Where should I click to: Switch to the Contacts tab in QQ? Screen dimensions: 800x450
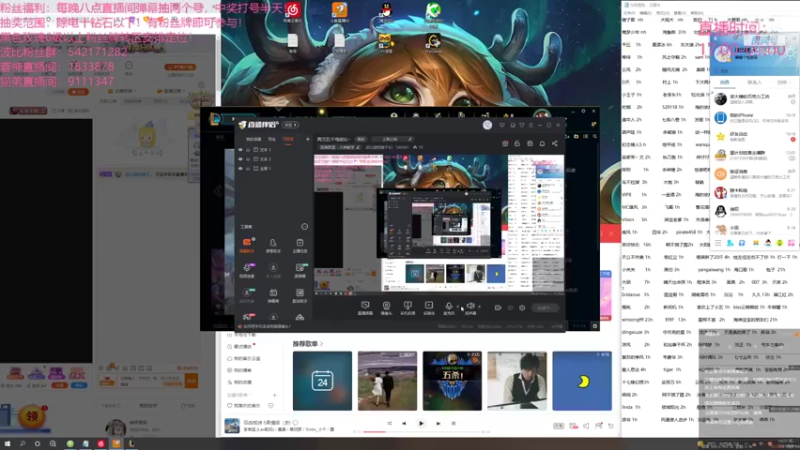754,82
